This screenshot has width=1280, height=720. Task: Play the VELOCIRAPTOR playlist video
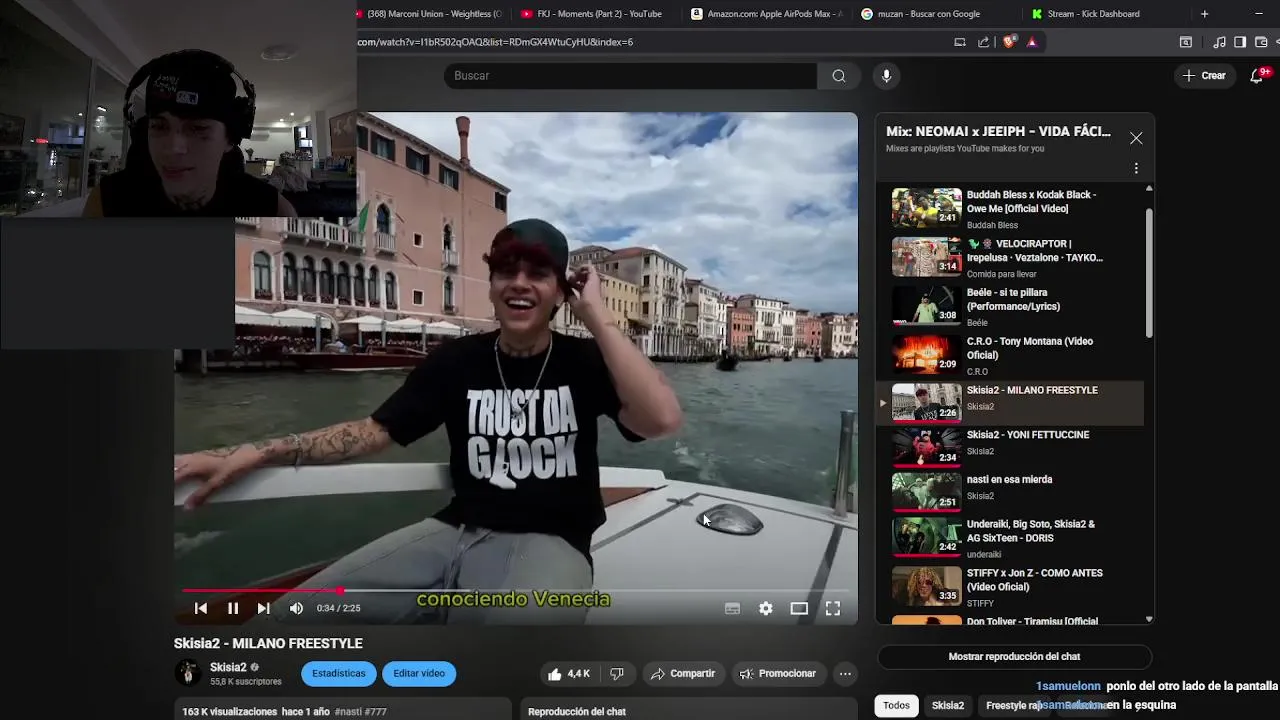1012,257
